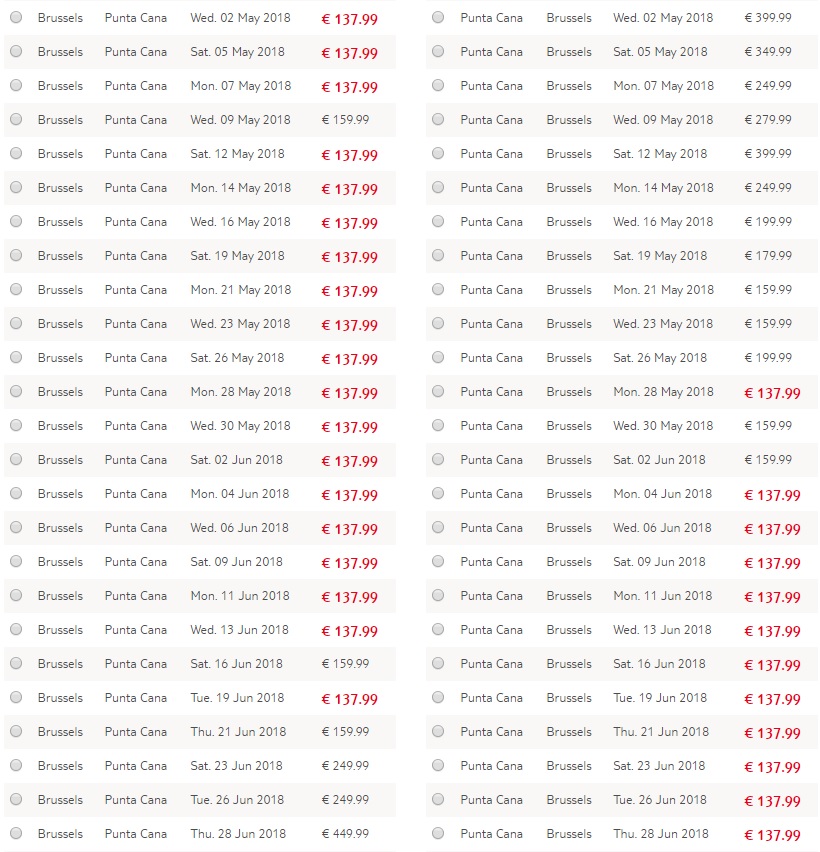Select outbound flight Sat. 23 Jun 2018 at €249.99

tap(16, 765)
